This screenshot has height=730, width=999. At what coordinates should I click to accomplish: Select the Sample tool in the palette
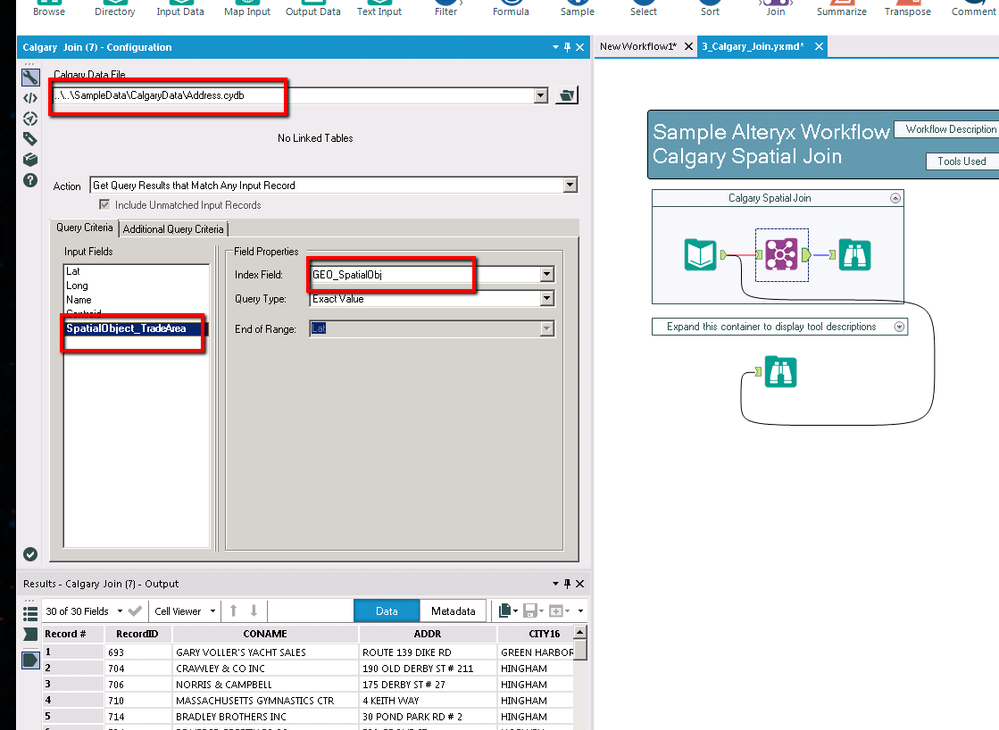click(577, 9)
